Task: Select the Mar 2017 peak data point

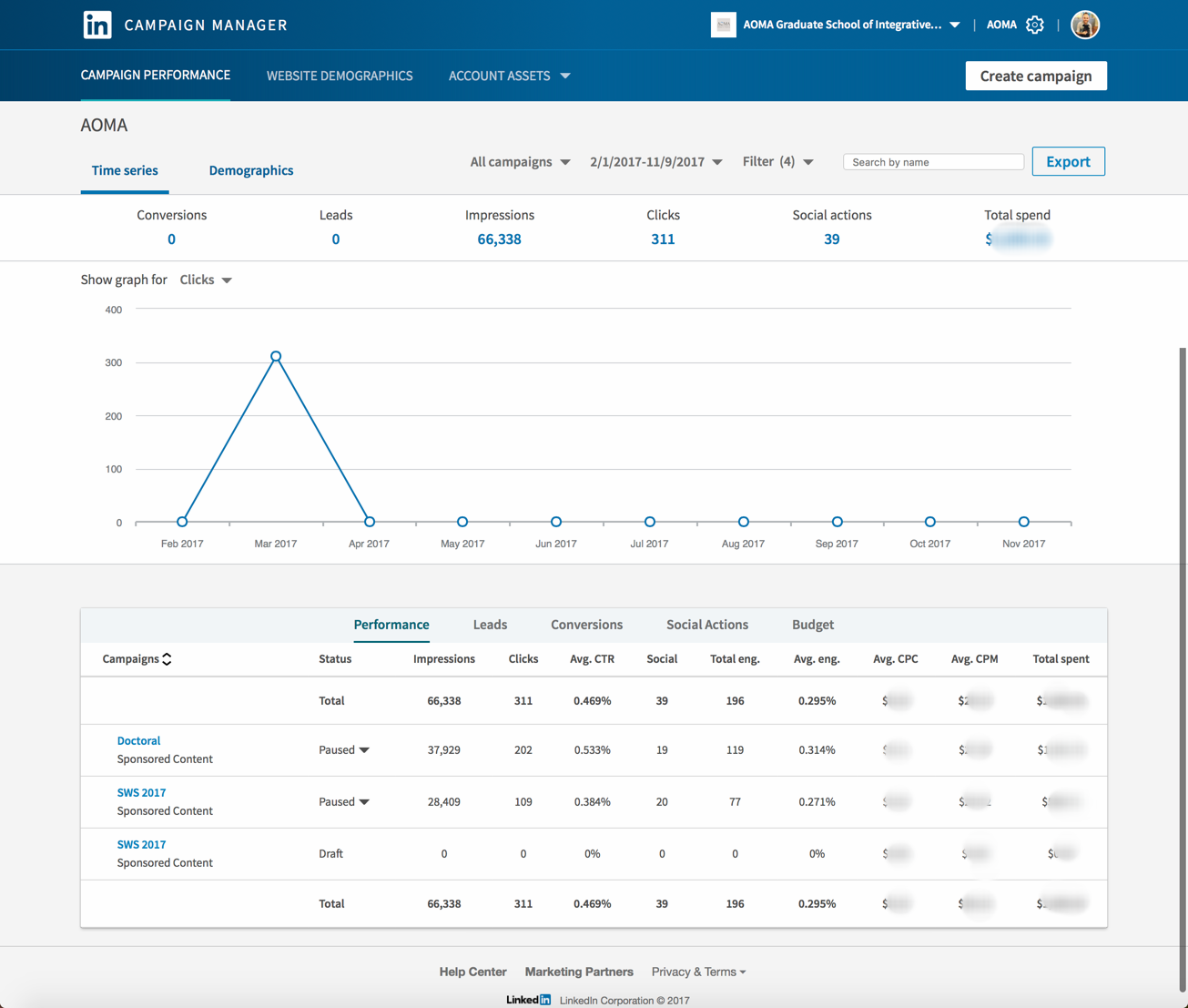Action: [x=276, y=356]
